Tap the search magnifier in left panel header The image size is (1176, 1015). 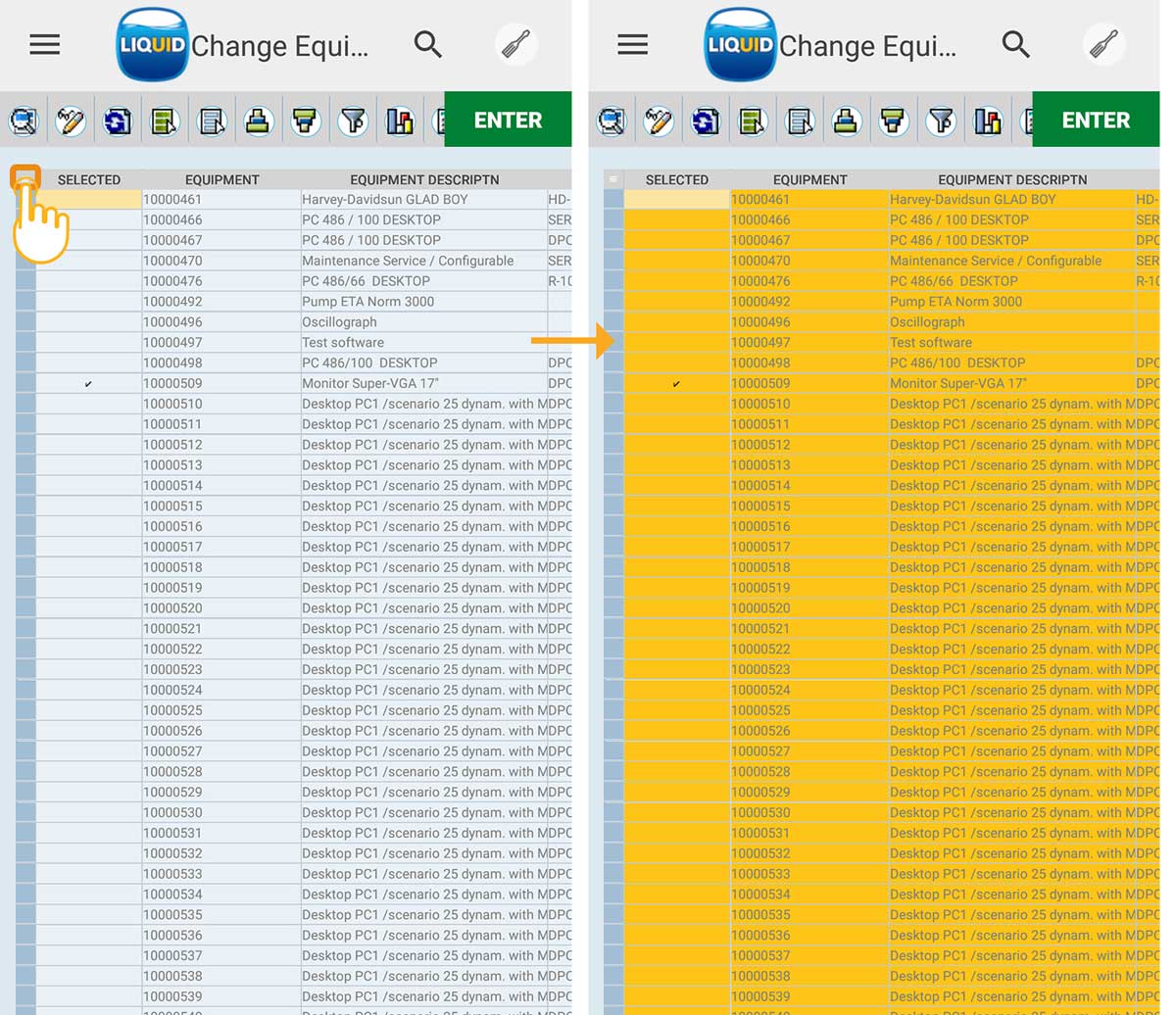pyautogui.click(x=428, y=45)
